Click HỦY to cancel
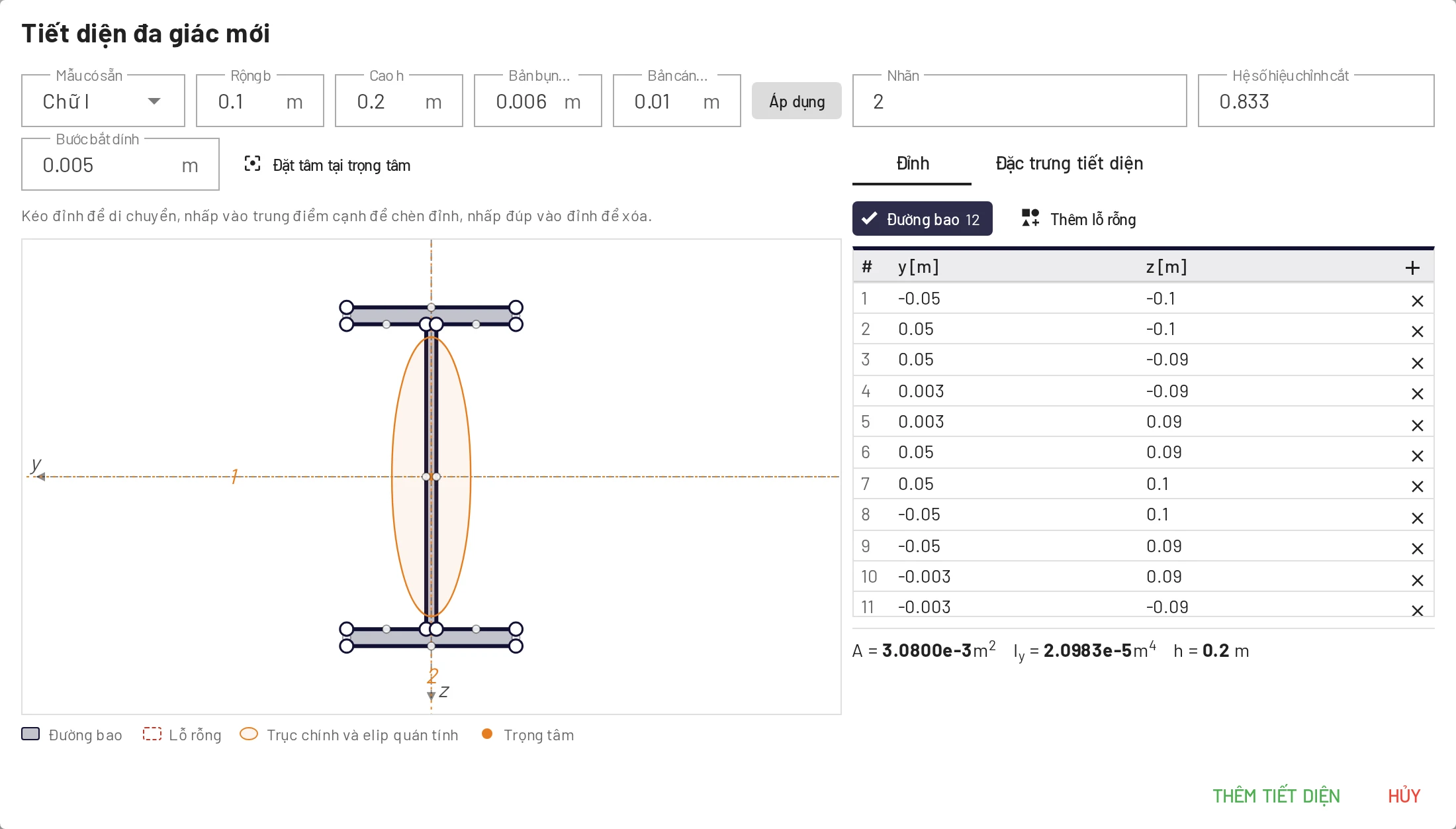This screenshot has height=829, width=1456. [x=1404, y=796]
